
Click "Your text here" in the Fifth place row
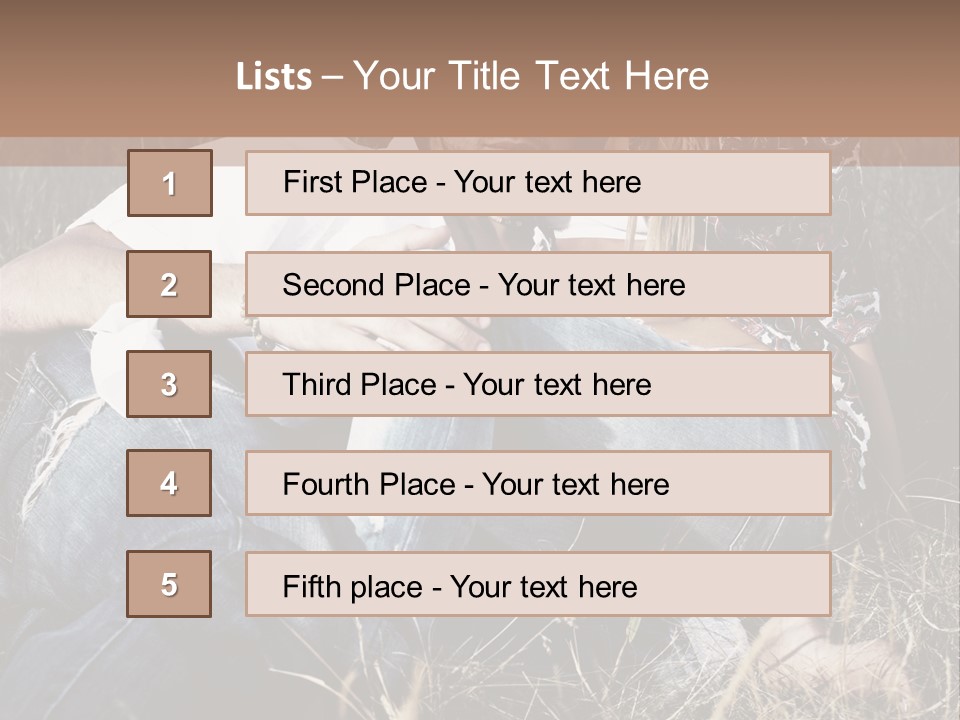pyautogui.click(x=543, y=586)
